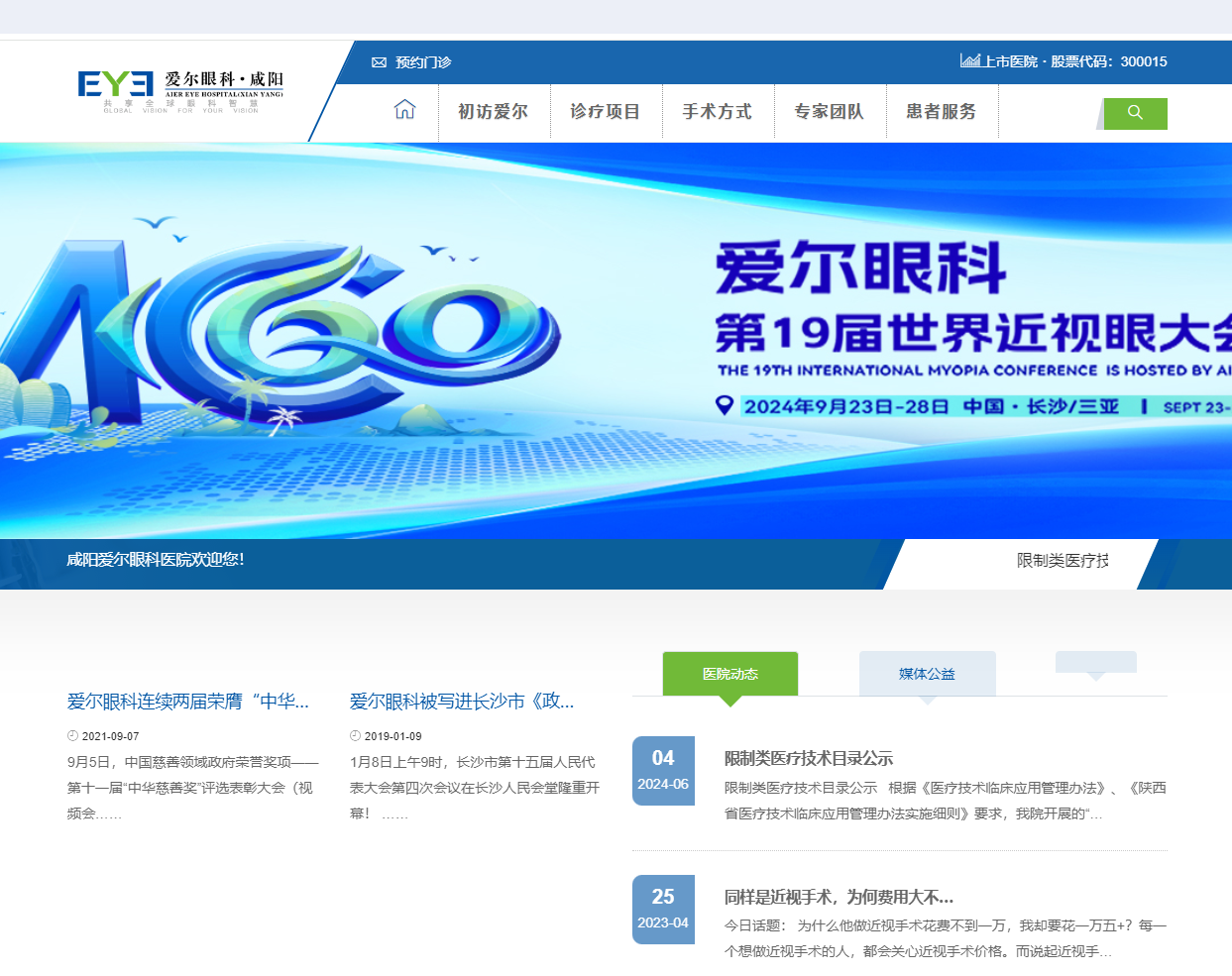Open the 初访爱尔 menu
The image size is (1232, 976).
pos(493,112)
